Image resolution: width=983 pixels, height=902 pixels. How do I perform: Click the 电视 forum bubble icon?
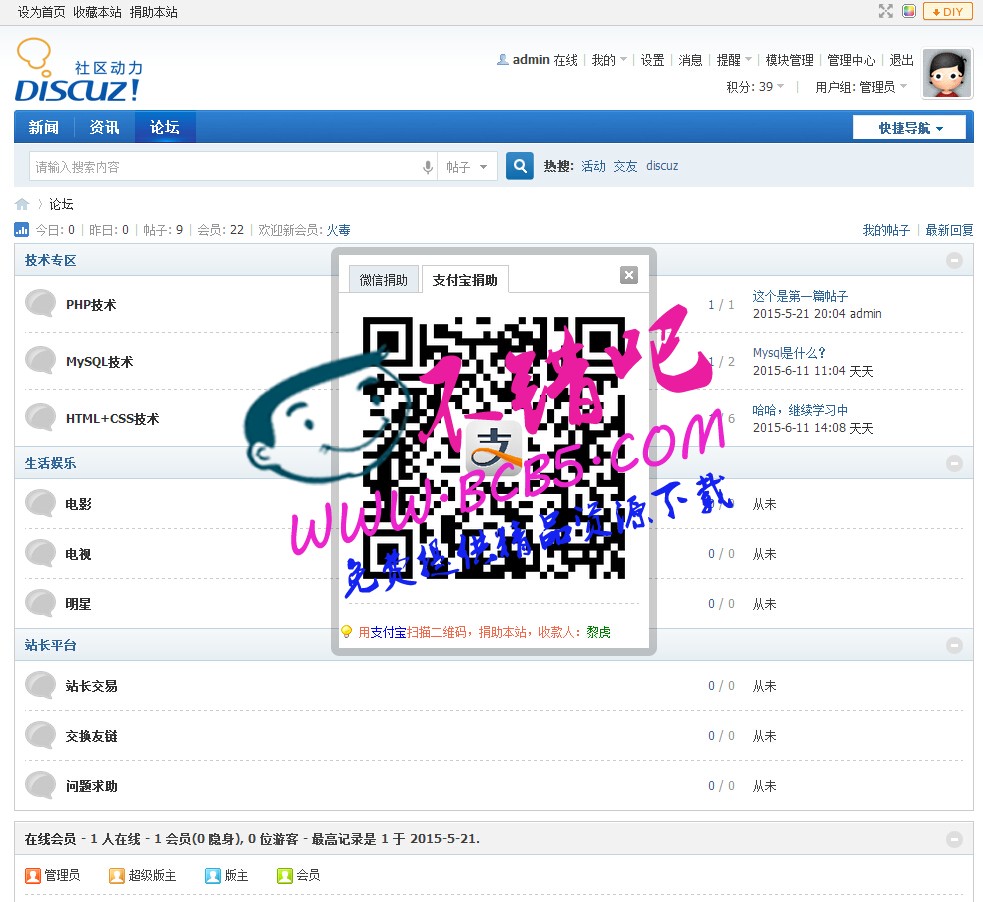(41, 553)
